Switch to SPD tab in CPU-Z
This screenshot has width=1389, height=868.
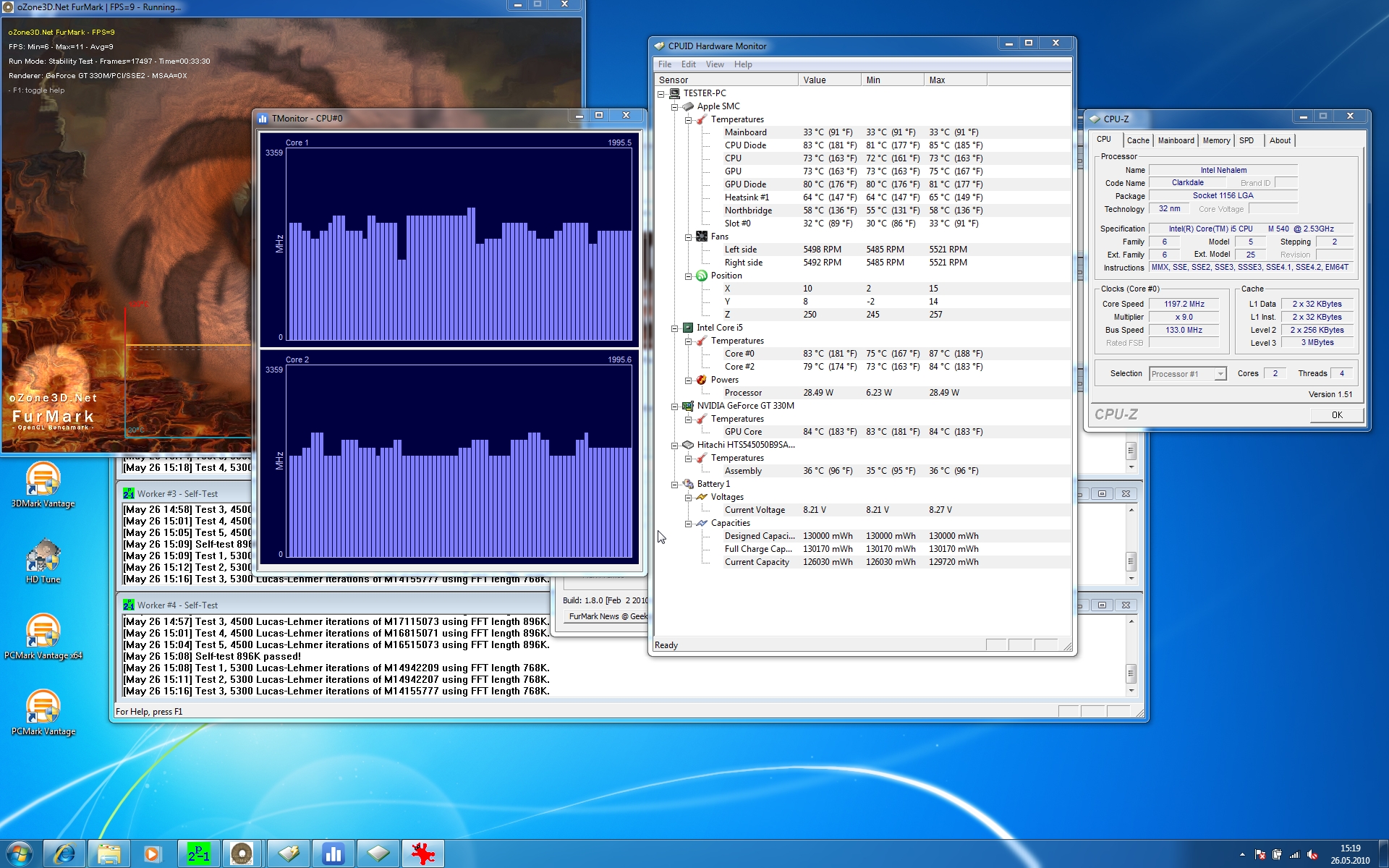pos(1246,140)
